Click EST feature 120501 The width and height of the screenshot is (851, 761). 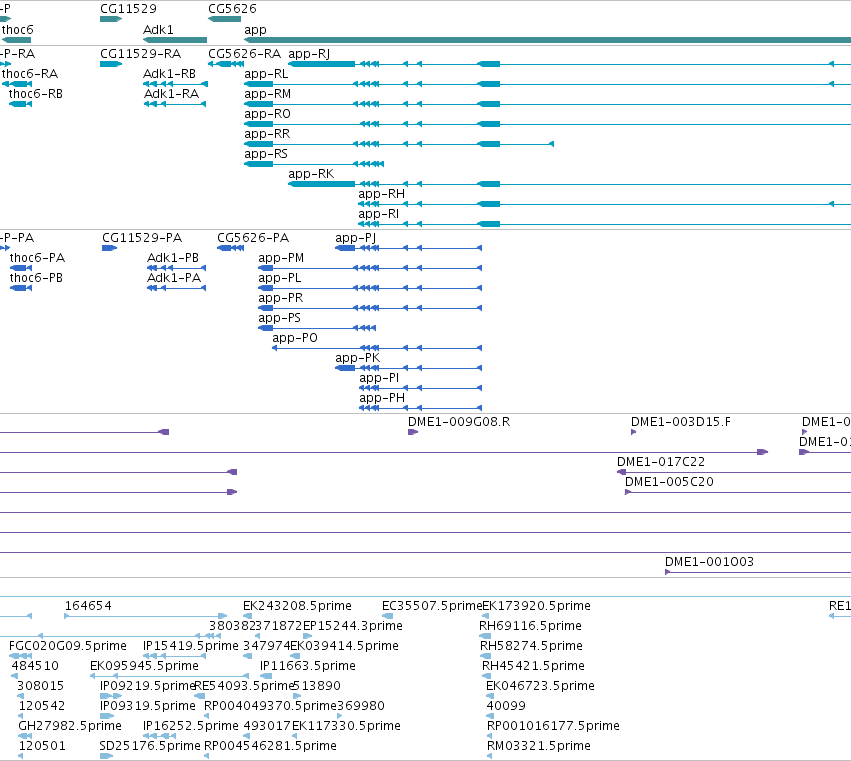pos(42,746)
